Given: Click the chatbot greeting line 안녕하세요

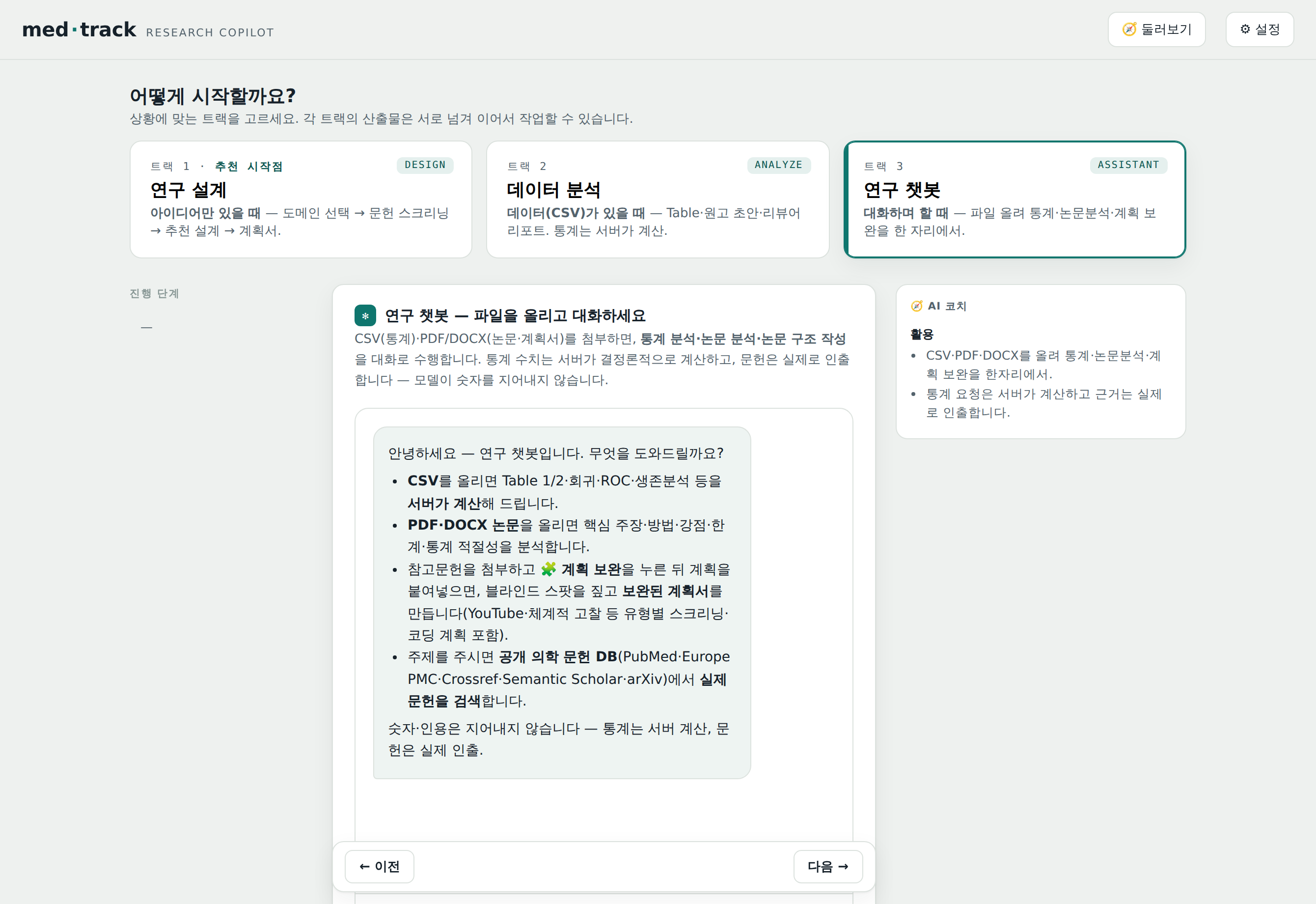Looking at the screenshot, I should pyautogui.click(x=555, y=453).
